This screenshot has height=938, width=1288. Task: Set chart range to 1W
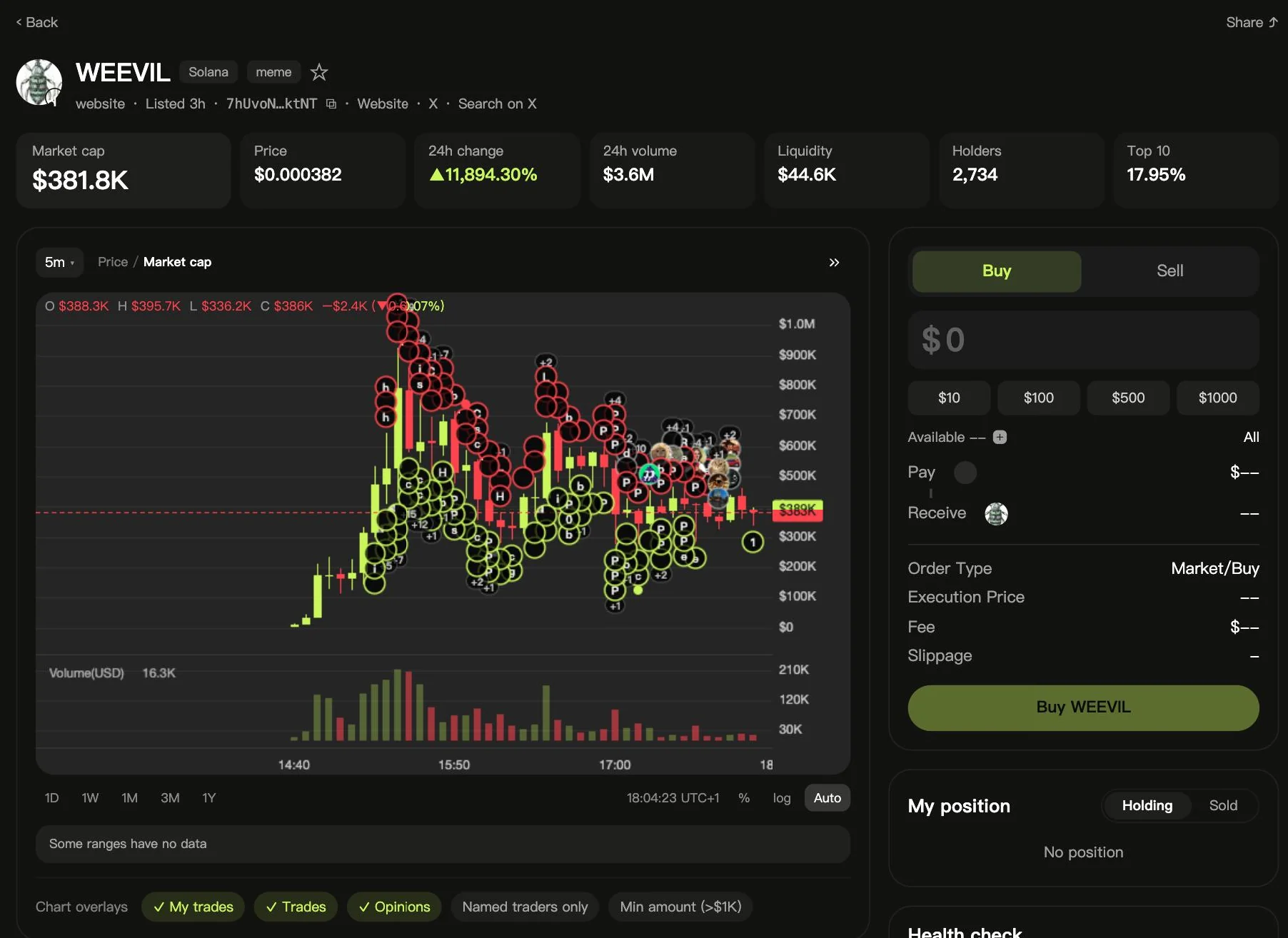(90, 798)
